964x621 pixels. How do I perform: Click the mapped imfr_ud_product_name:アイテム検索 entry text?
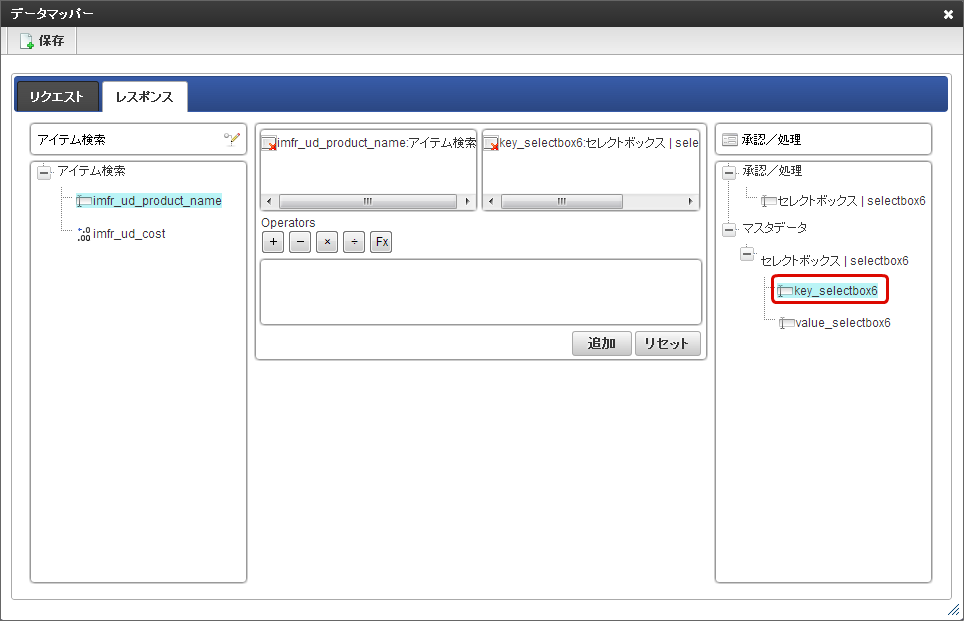[x=376, y=143]
